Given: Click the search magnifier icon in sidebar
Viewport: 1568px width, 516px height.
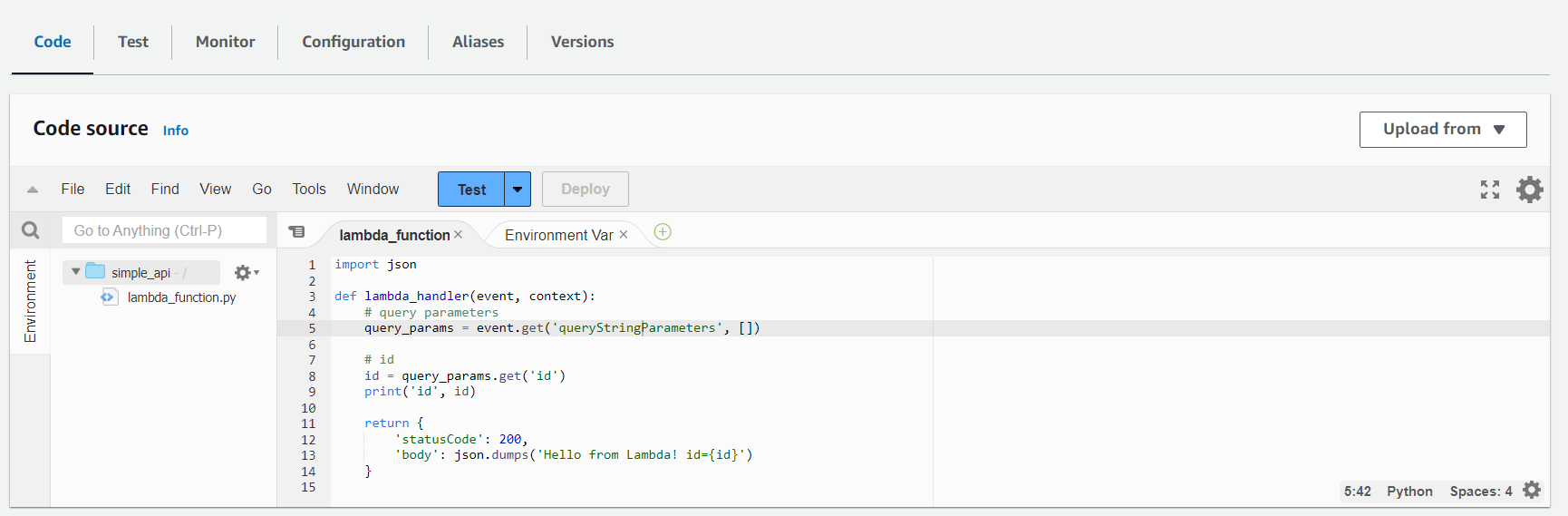Looking at the screenshot, I should click(30, 230).
